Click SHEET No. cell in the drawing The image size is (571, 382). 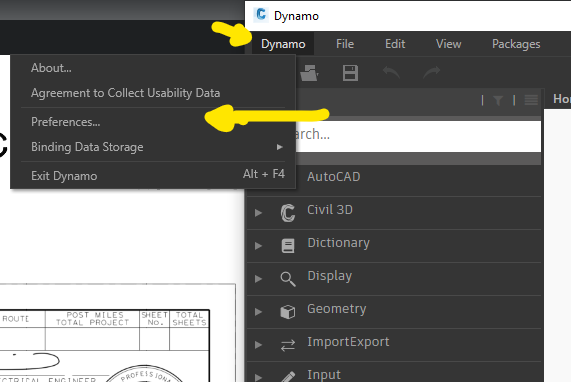pos(155,319)
